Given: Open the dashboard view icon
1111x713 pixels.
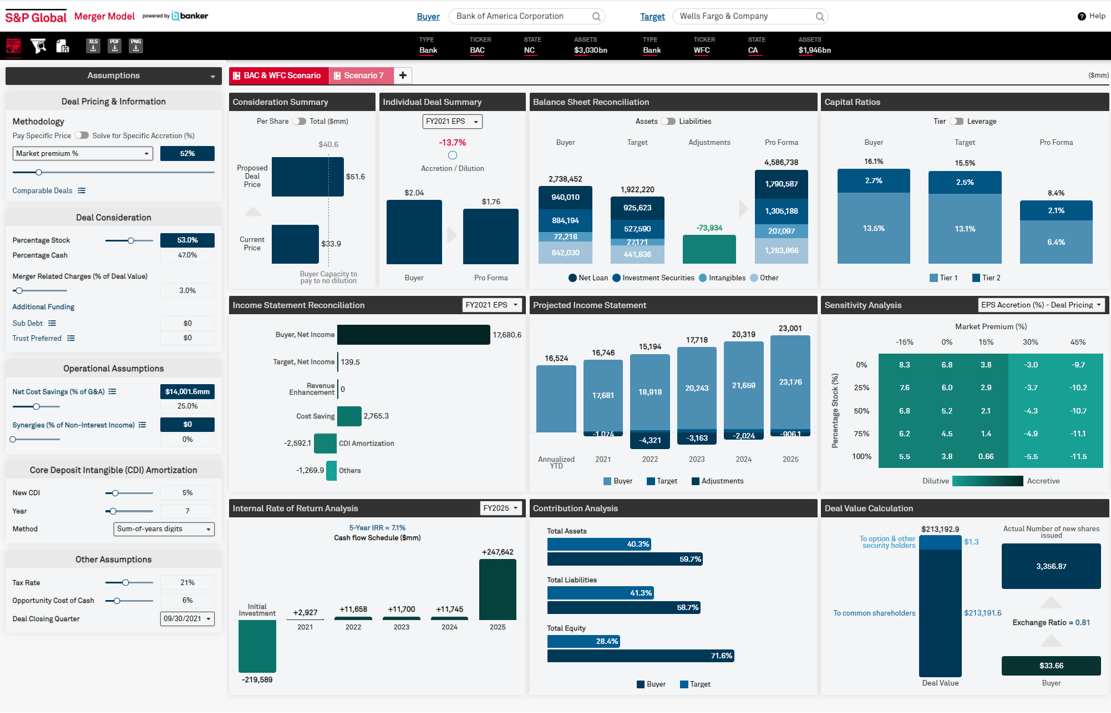Looking at the screenshot, I should (x=13, y=46).
